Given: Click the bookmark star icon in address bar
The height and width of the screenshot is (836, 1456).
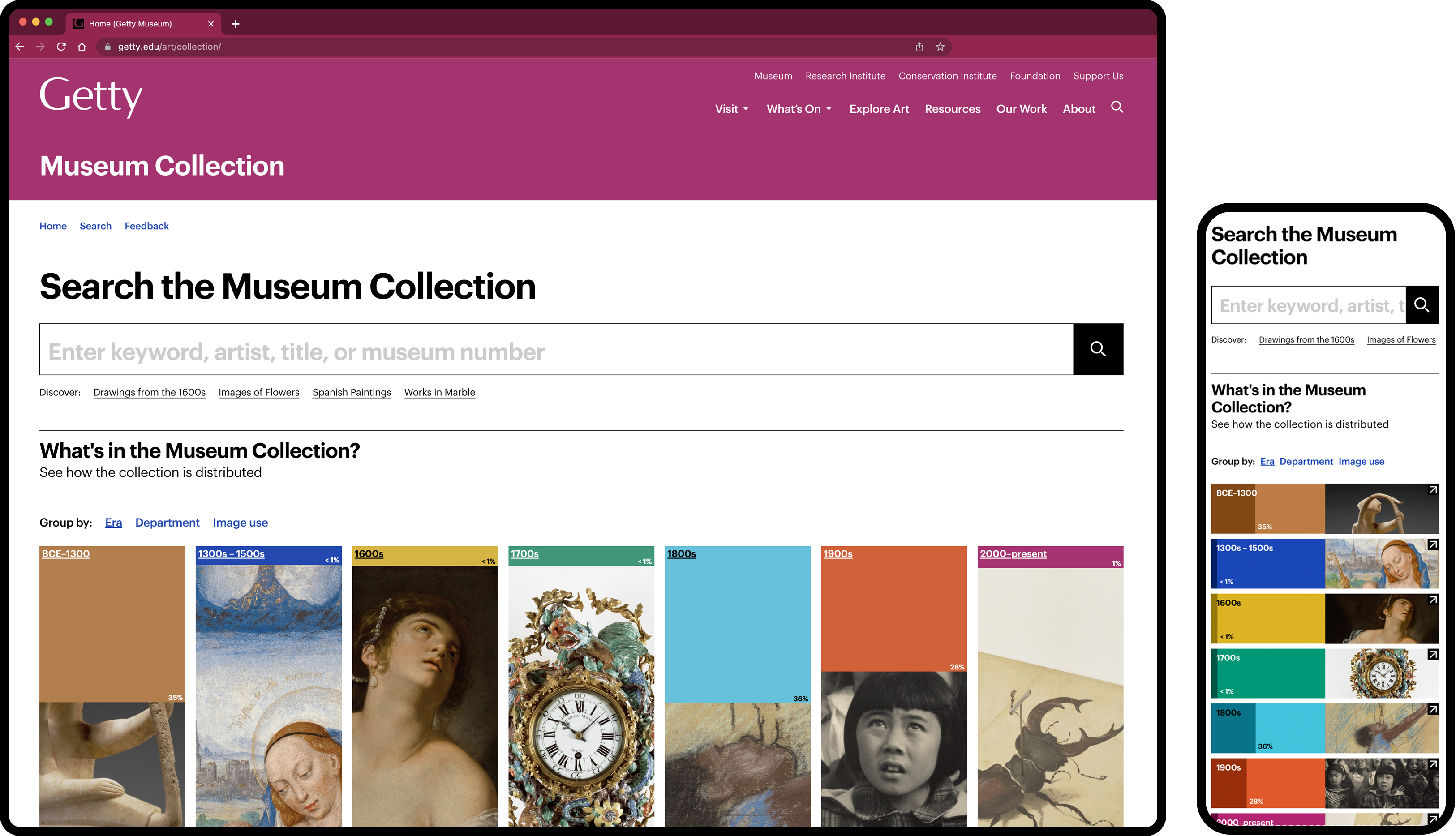Looking at the screenshot, I should (941, 46).
